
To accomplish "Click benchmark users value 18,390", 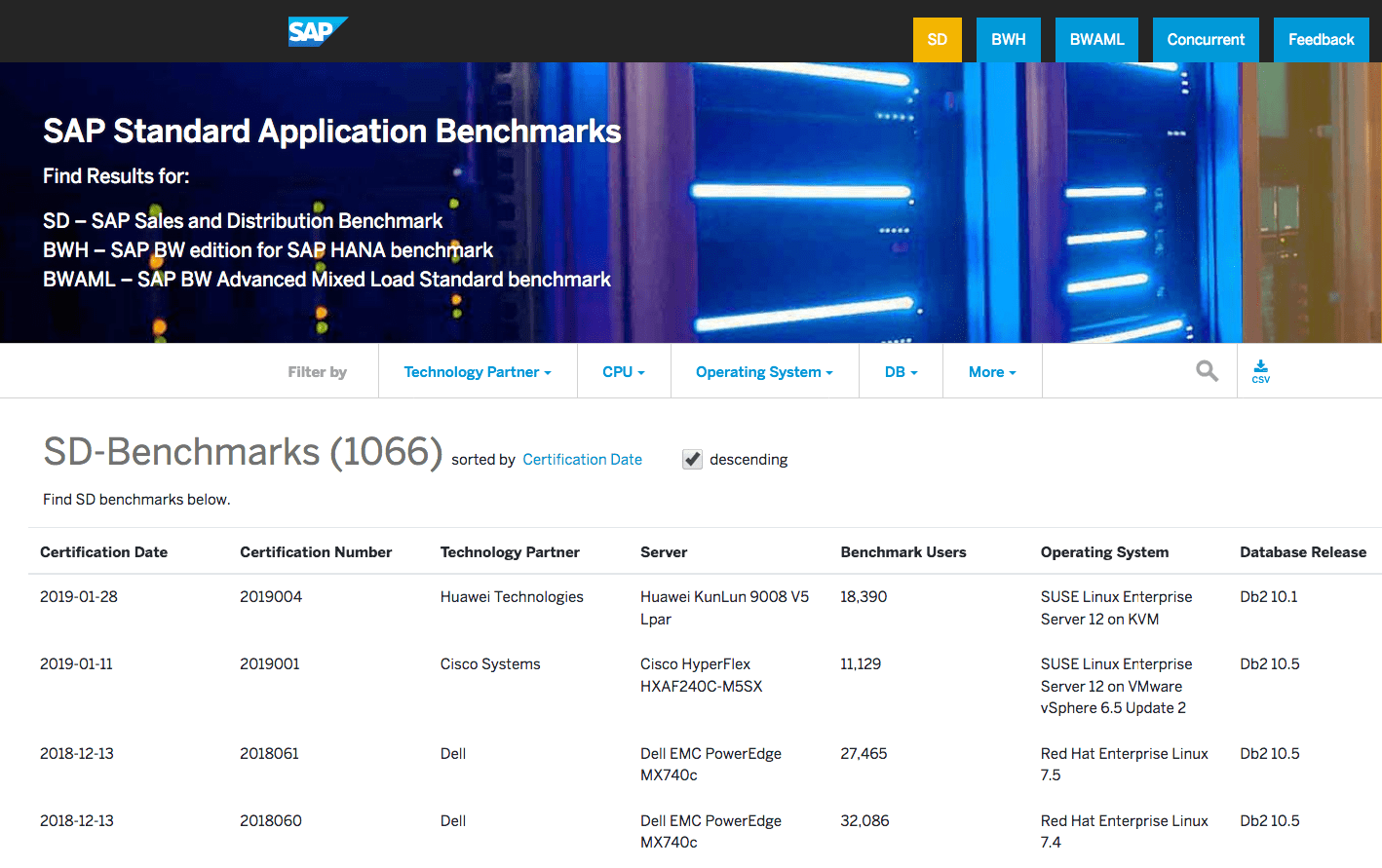I will 864,597.
